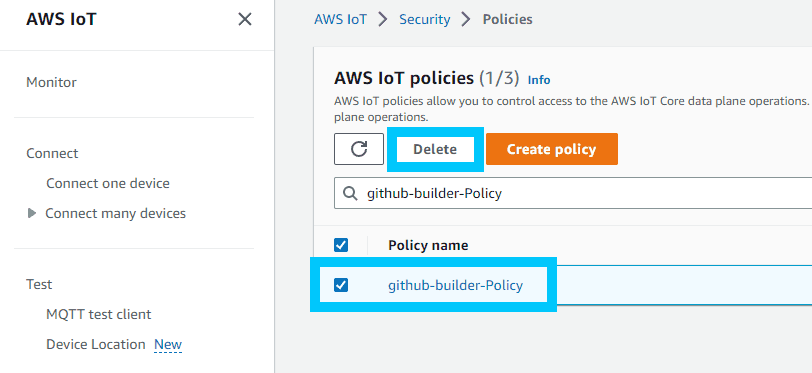Click the AWS IoT policies (1/3) heading
This screenshot has height=373, width=812.
click(x=427, y=78)
